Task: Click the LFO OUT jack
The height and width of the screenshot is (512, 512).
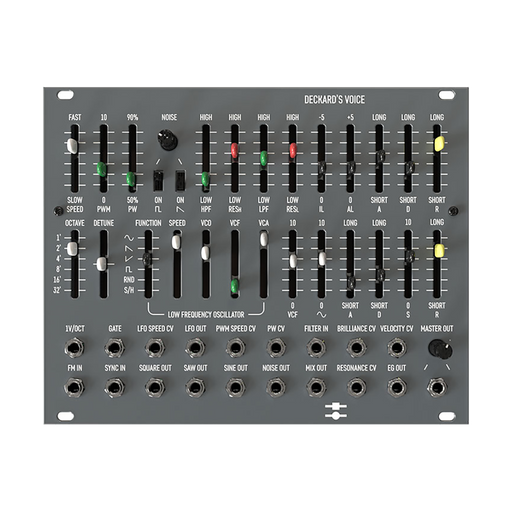Action: pos(195,348)
